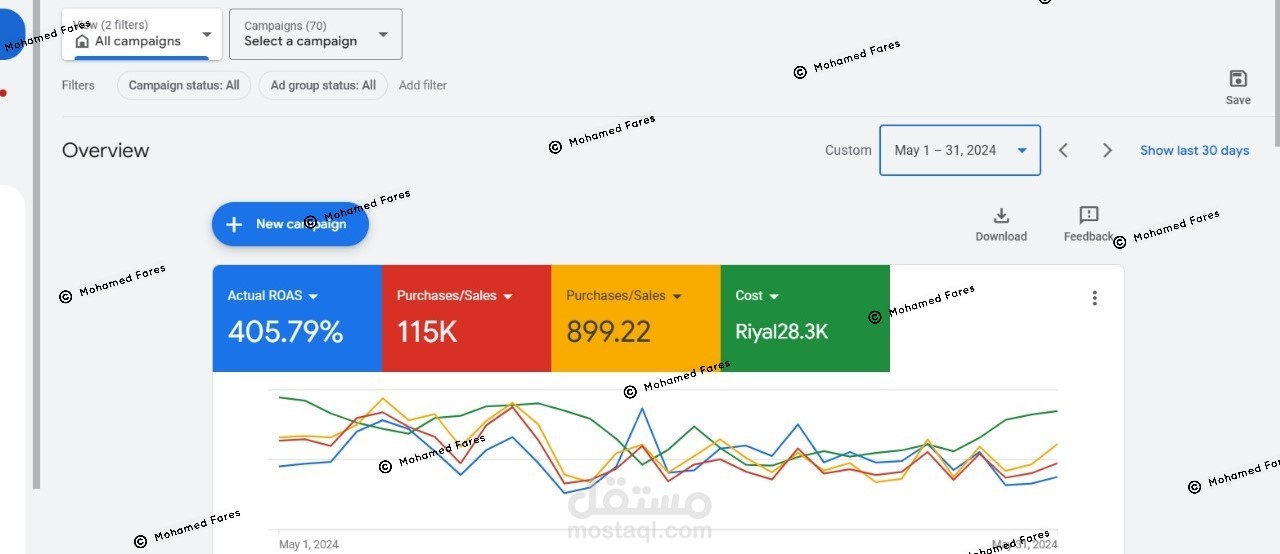Open the May 1 – 31, 2024 date picker
Image resolution: width=1280 pixels, height=554 pixels.
[959, 150]
